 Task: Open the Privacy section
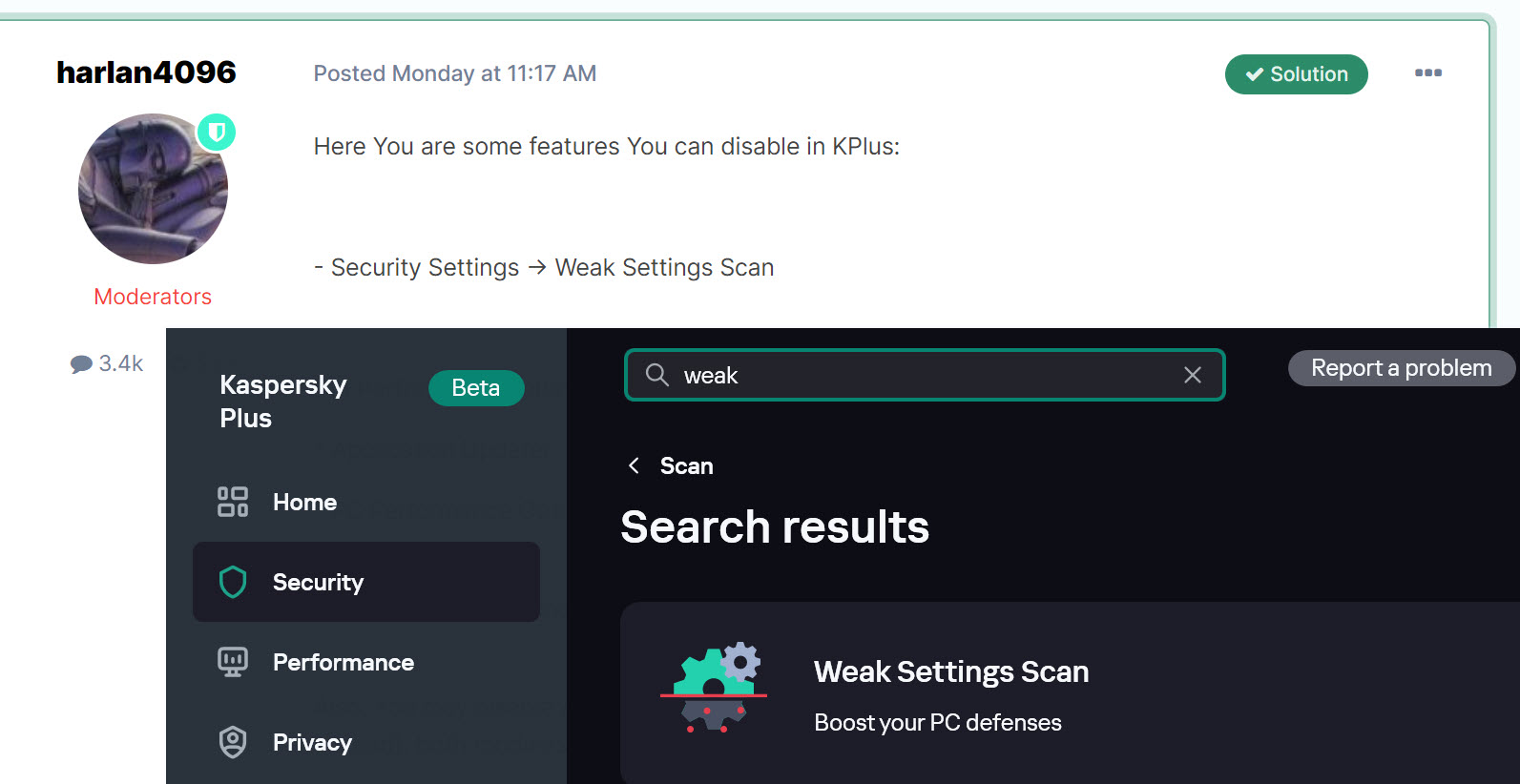click(312, 743)
